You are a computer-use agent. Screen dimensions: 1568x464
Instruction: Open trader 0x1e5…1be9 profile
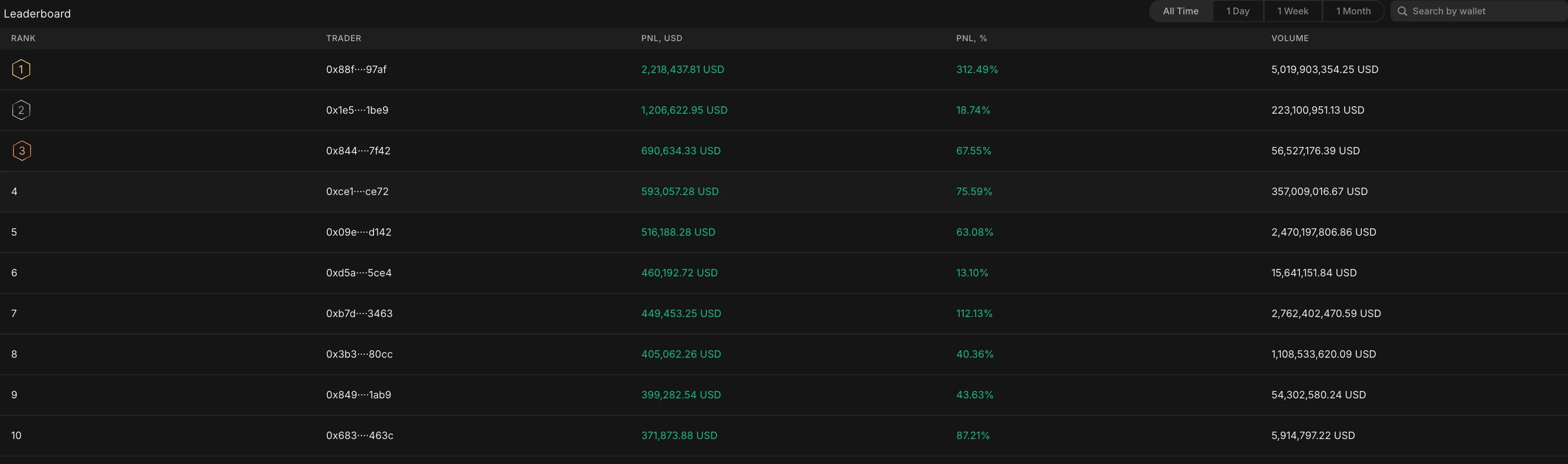point(357,110)
